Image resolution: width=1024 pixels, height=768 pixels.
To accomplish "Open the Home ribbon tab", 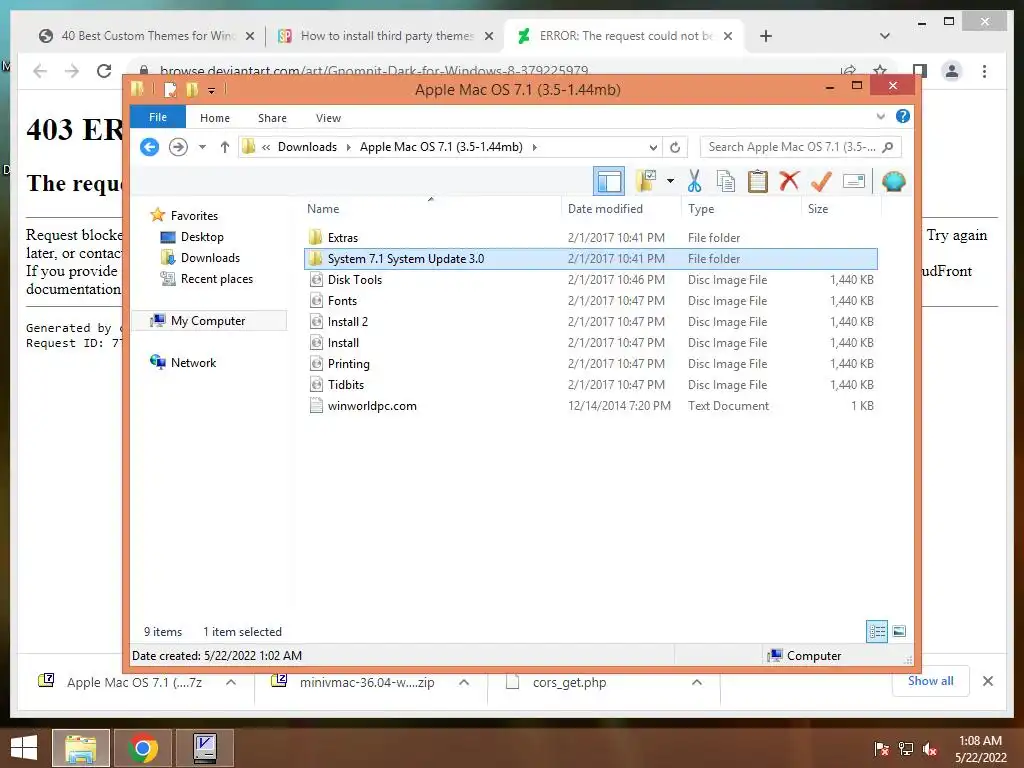I will click(x=215, y=118).
